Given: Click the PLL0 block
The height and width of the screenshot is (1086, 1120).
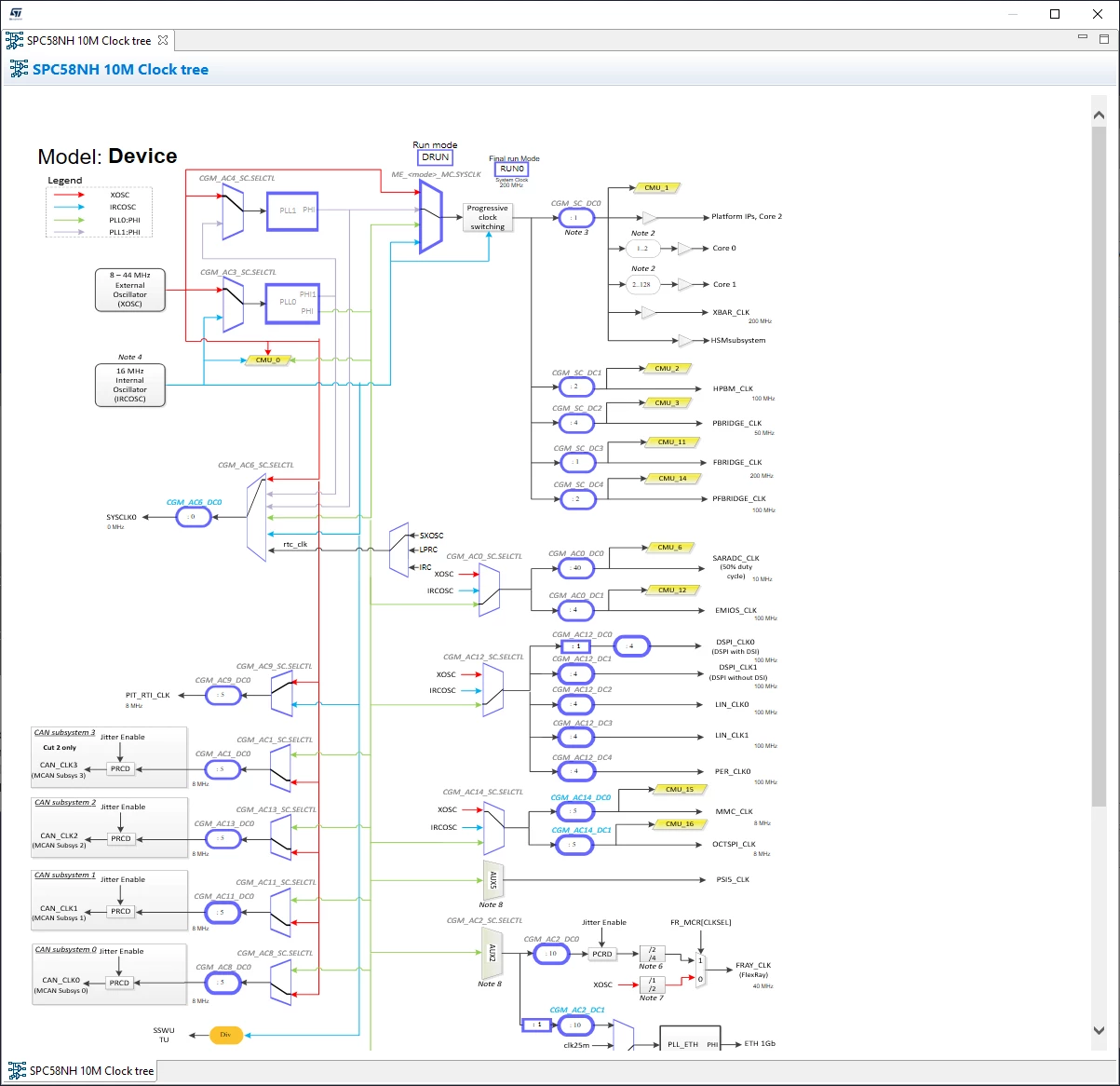Looking at the screenshot, I should [x=292, y=303].
